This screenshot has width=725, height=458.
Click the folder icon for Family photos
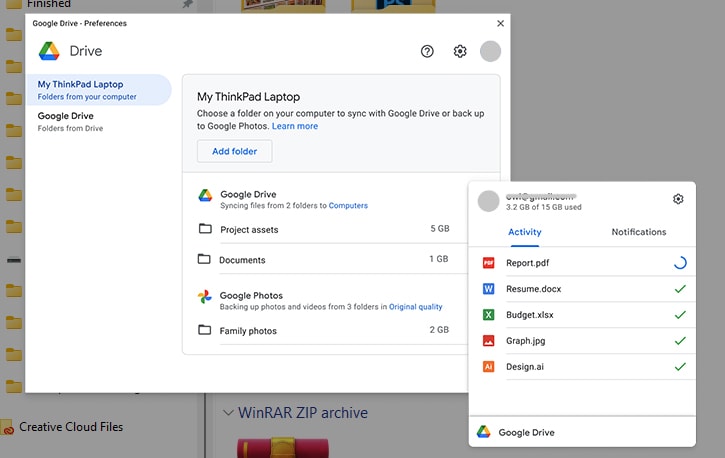[204, 330]
